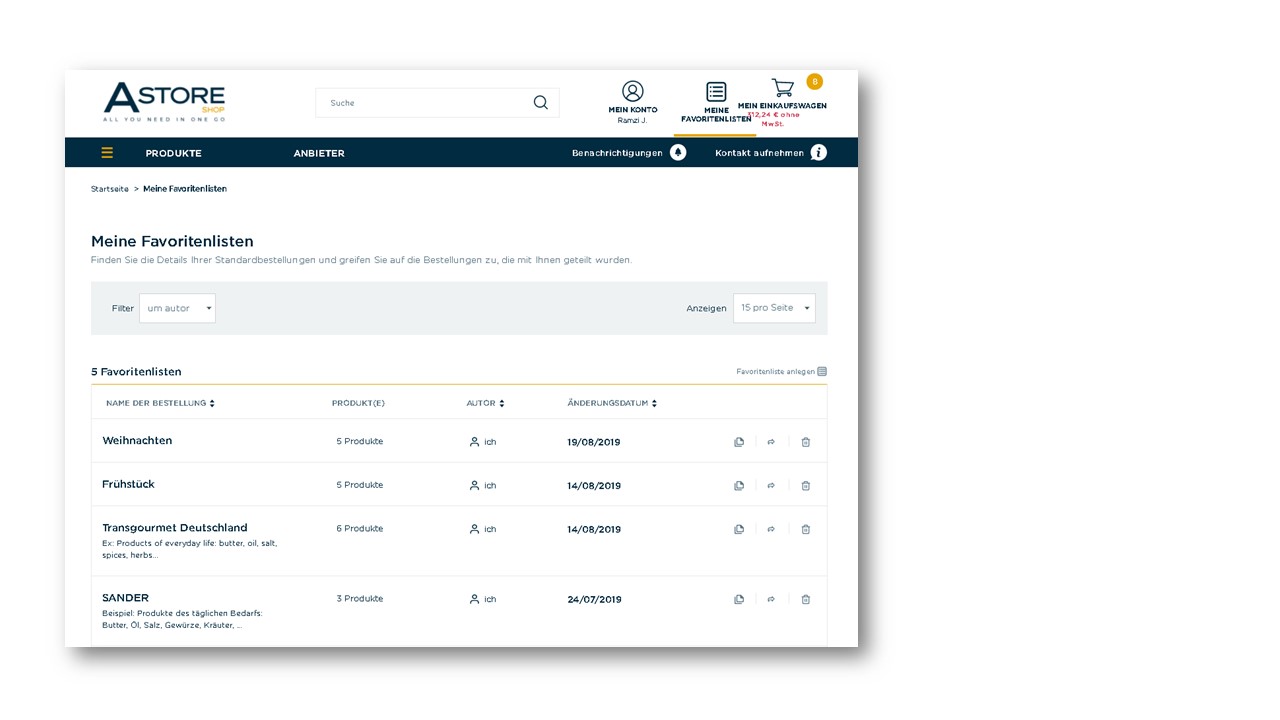Viewport: 1280px width, 720px height.
Task: Sort by Änderungsdatum column
Action: click(x=612, y=404)
